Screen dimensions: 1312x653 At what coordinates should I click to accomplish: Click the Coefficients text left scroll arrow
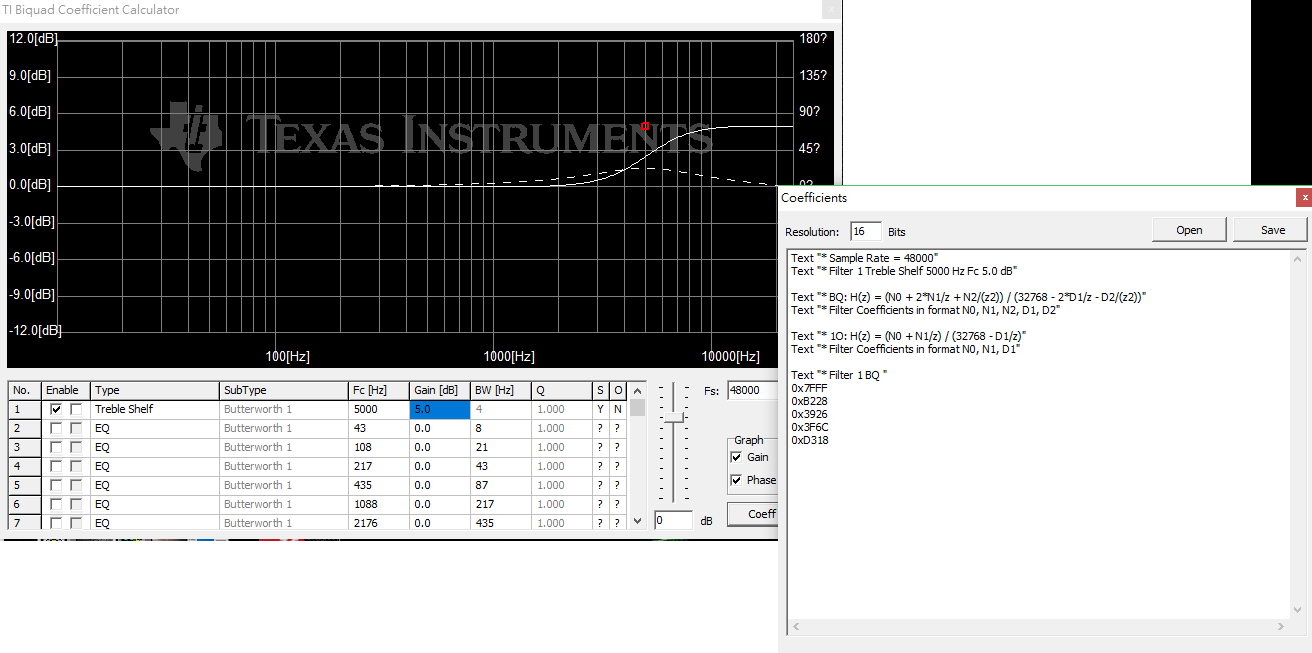(x=795, y=627)
